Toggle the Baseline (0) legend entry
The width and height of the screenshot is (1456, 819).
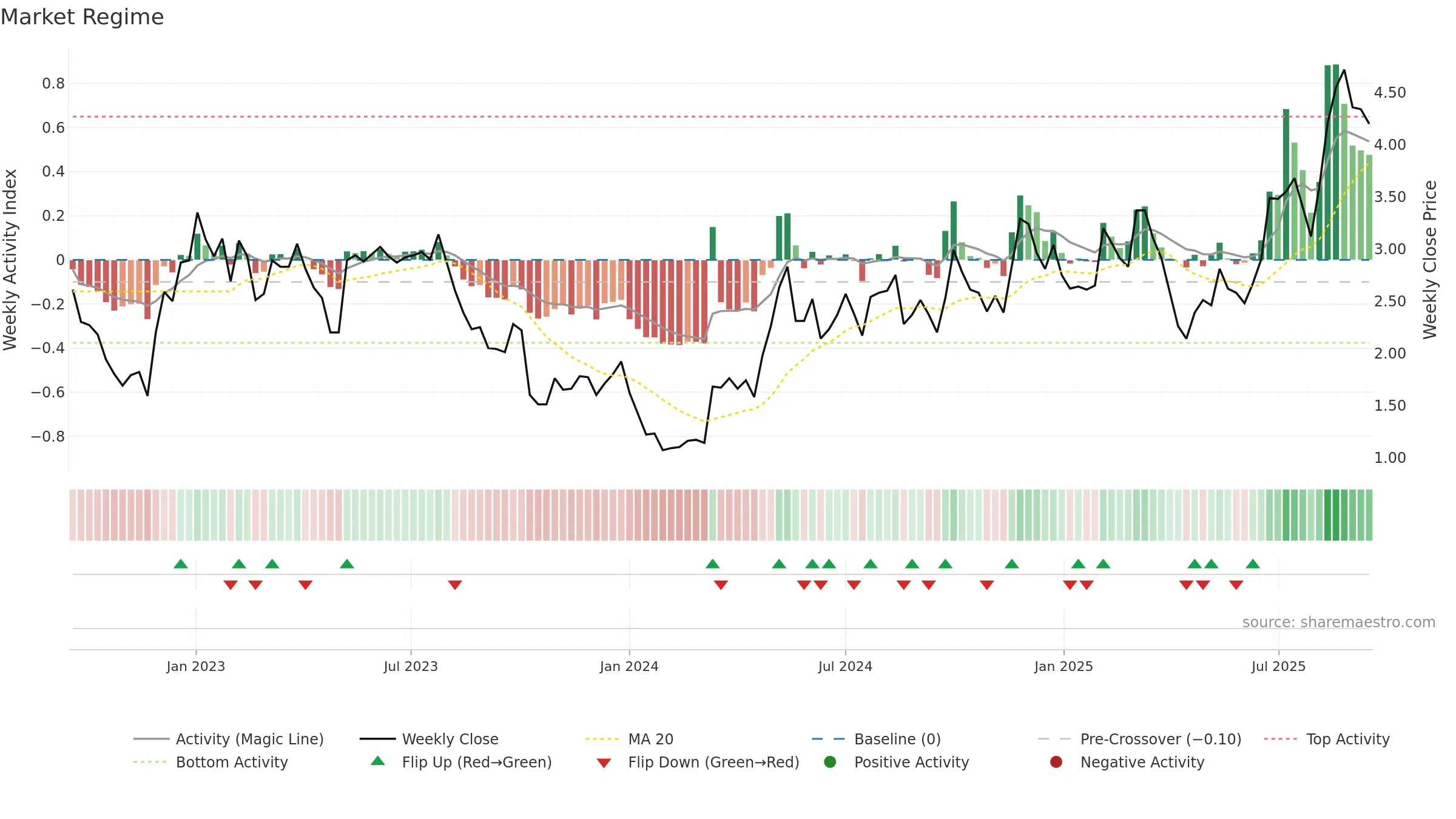pyautogui.click(x=876, y=740)
